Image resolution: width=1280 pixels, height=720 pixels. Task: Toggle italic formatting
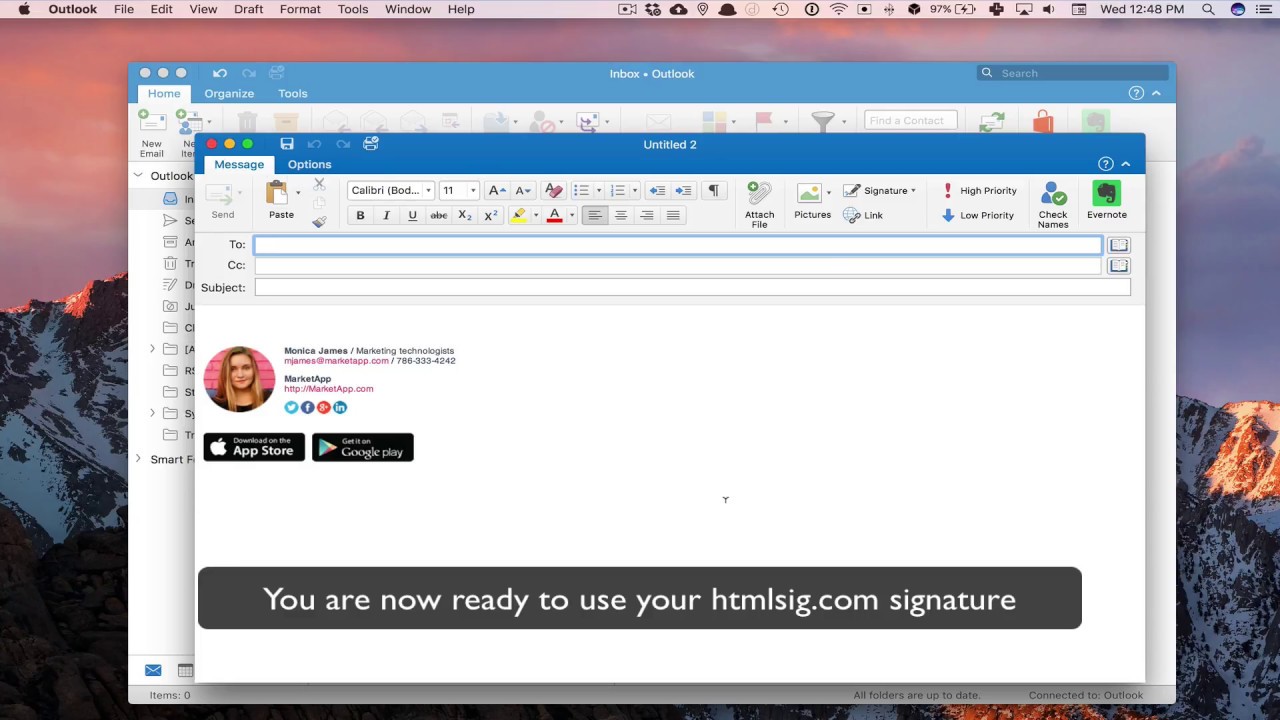point(386,215)
